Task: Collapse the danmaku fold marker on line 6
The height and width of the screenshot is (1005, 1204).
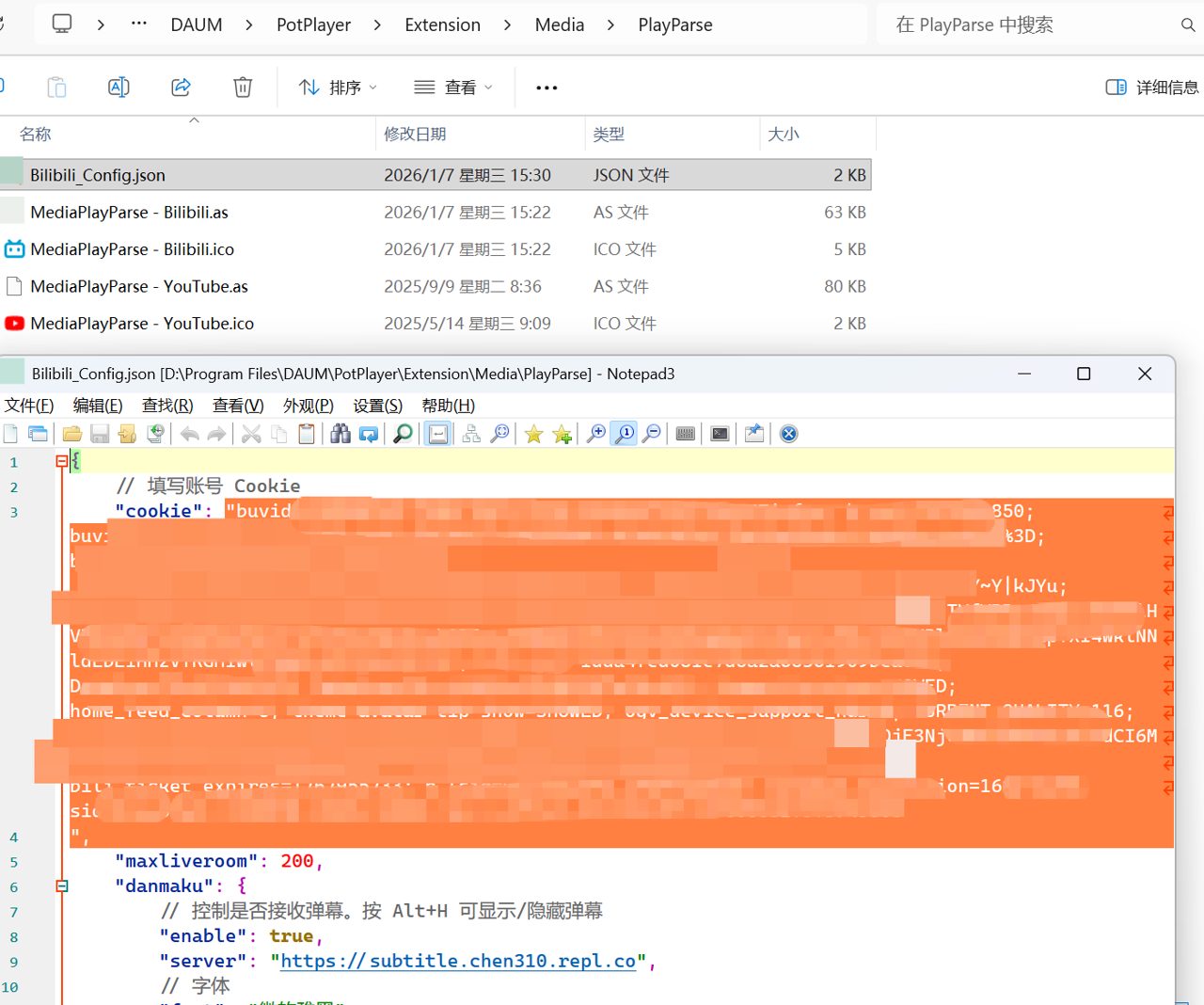Action: [62, 885]
